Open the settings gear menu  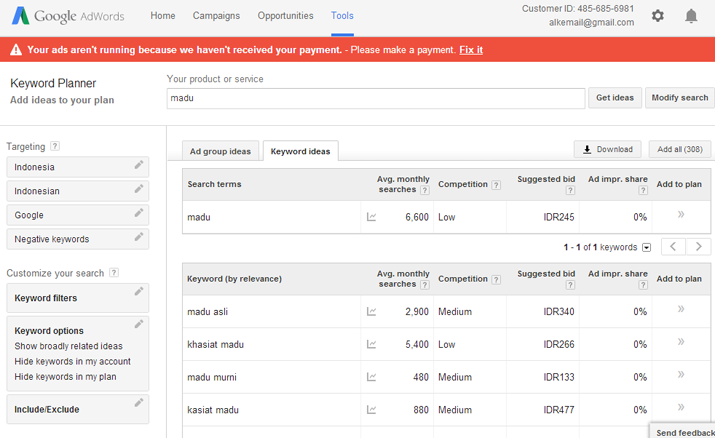click(658, 16)
